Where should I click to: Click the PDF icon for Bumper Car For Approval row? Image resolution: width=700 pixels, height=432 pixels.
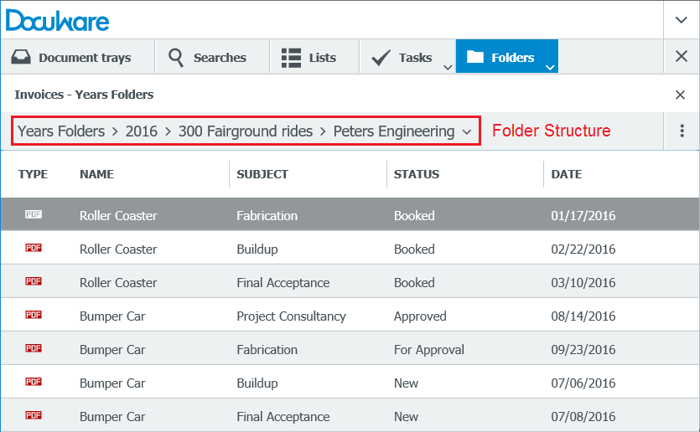[33, 350]
